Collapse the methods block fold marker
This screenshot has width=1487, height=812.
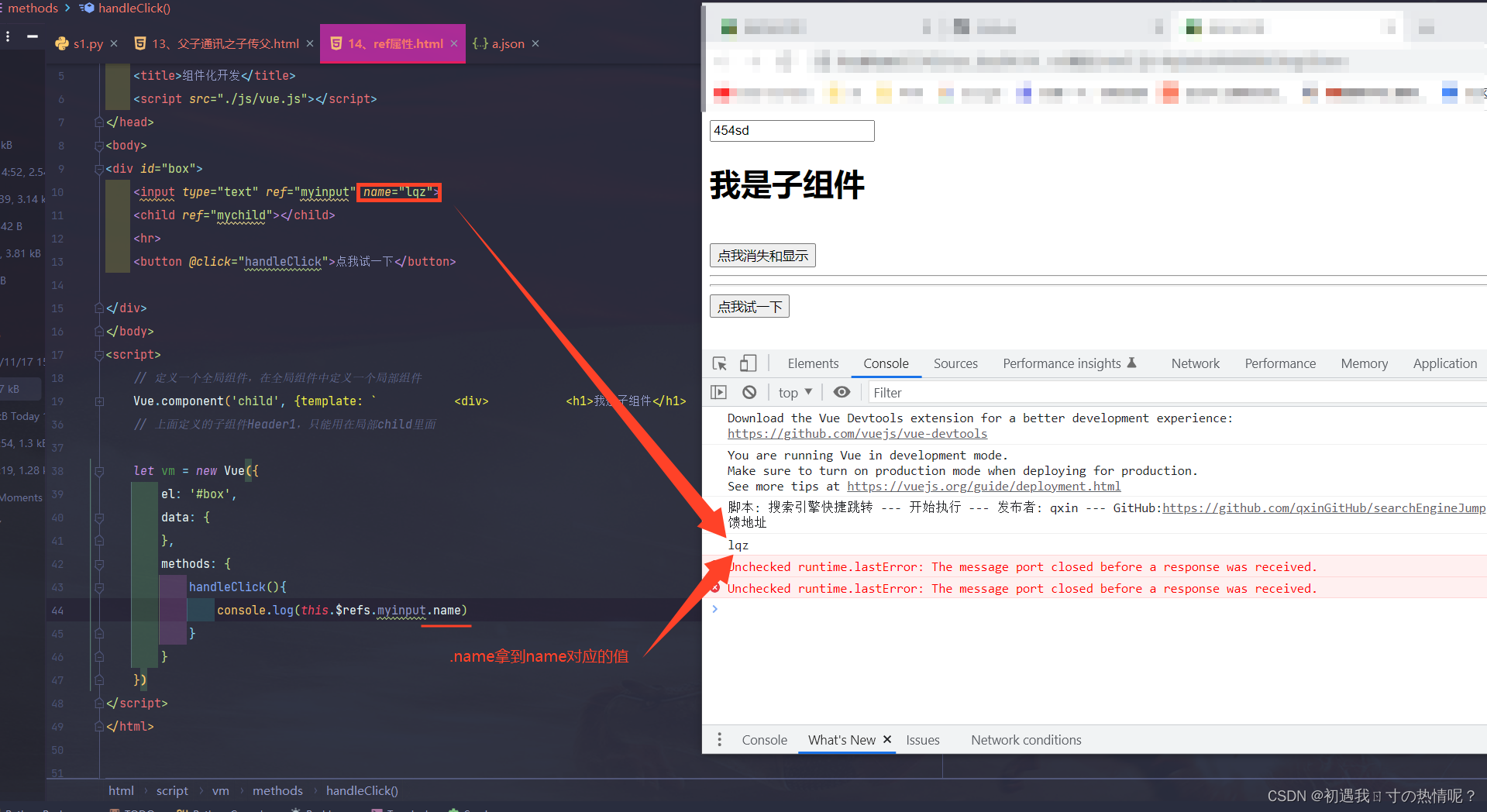99,563
